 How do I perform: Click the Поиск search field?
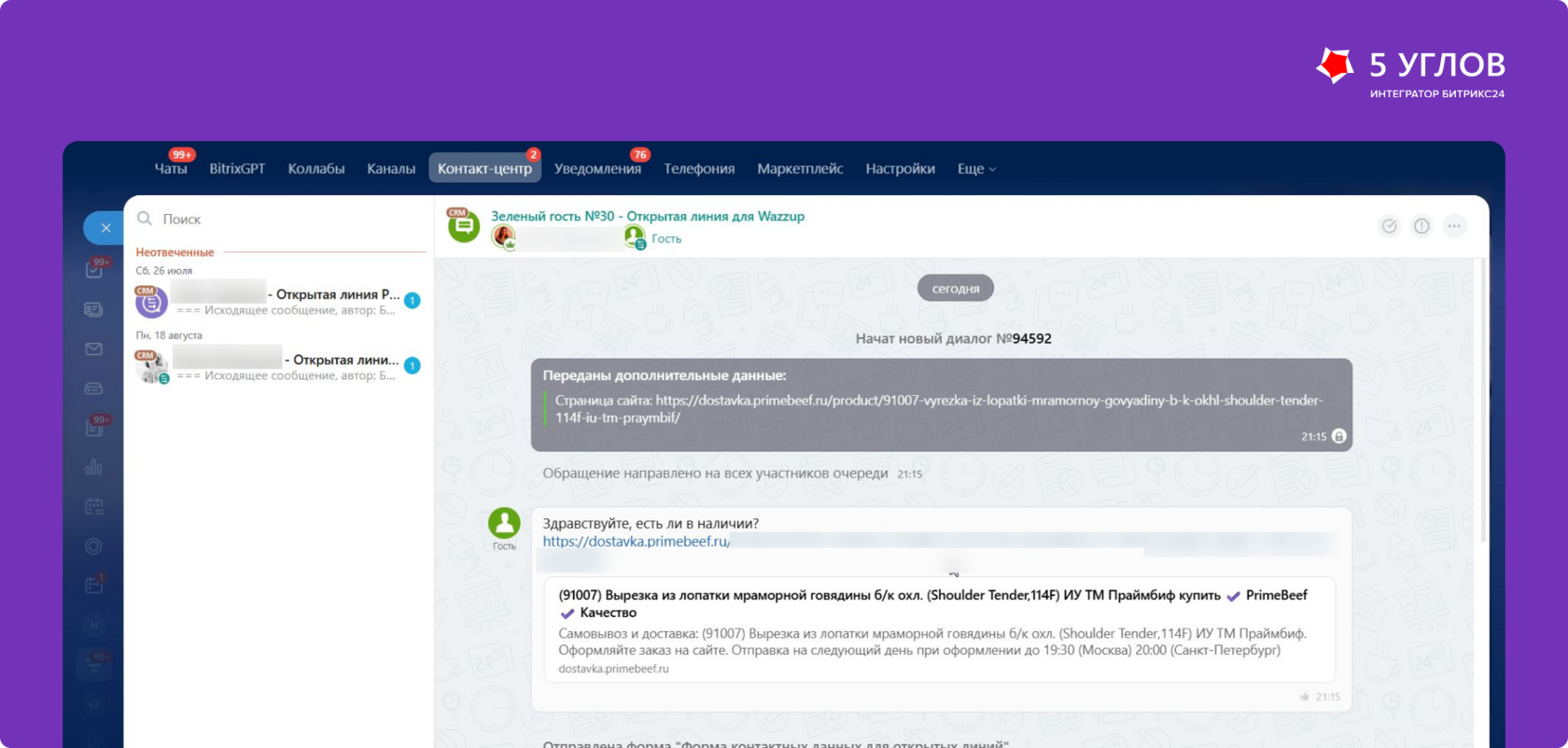[x=280, y=219]
